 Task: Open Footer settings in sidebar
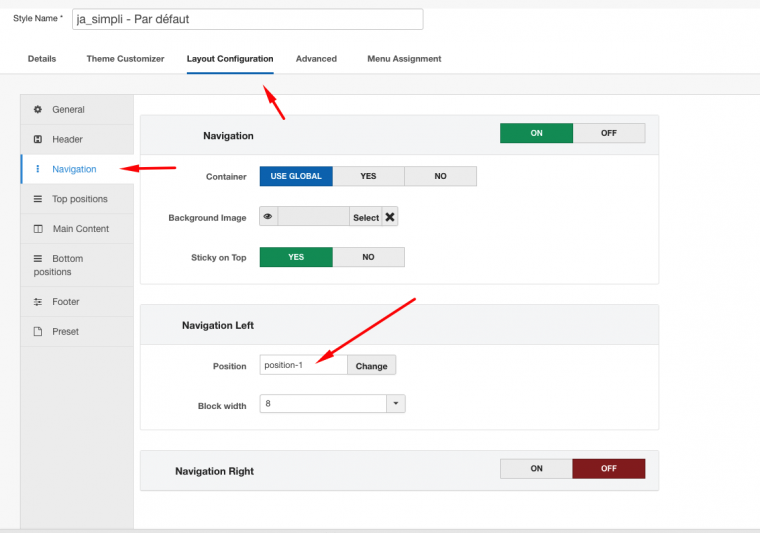click(x=77, y=302)
